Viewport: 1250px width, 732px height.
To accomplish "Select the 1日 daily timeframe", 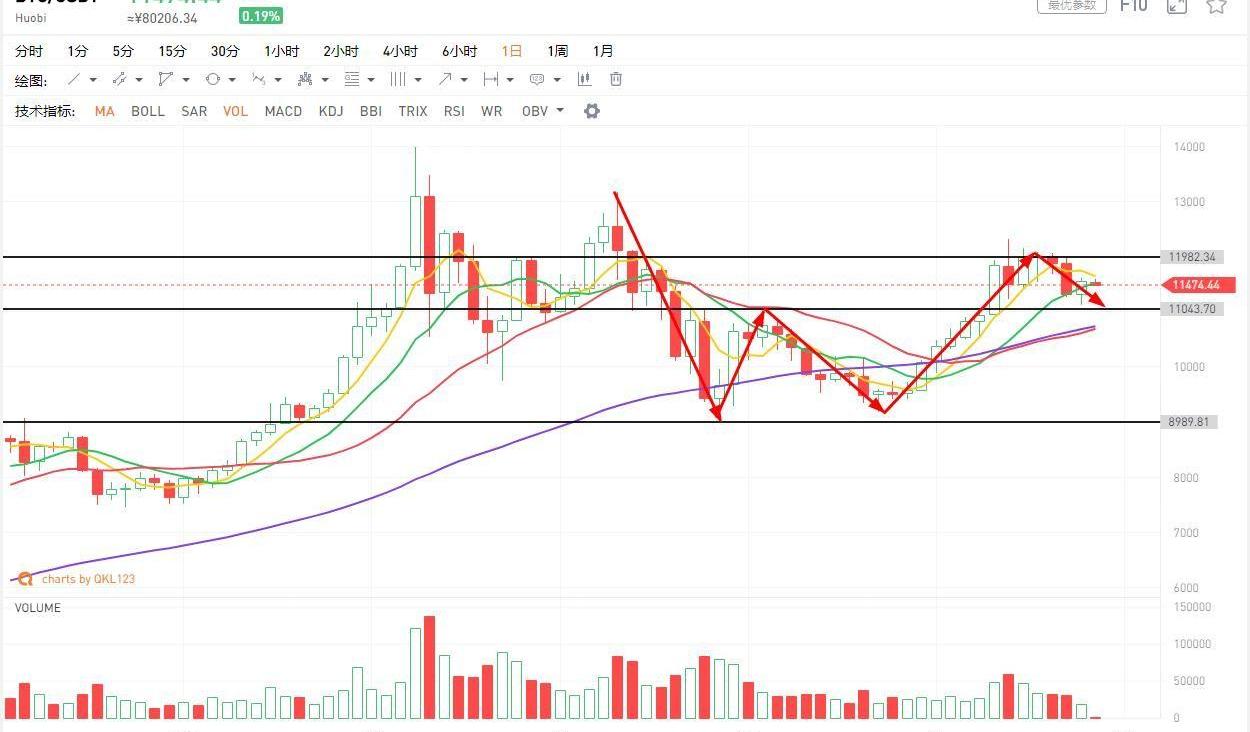I will click(x=512, y=51).
